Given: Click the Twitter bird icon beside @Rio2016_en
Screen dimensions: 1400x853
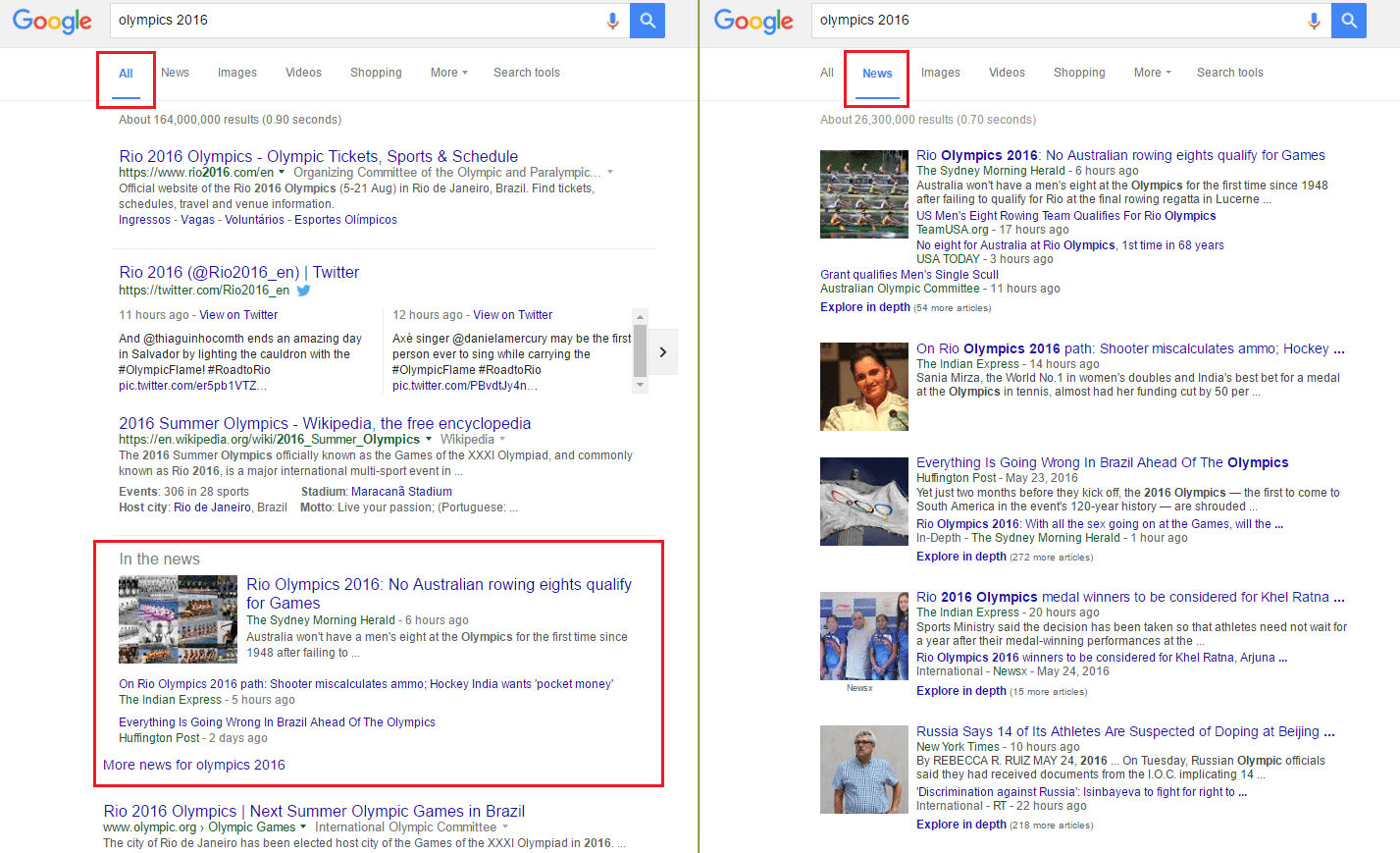Looking at the screenshot, I should click(305, 291).
